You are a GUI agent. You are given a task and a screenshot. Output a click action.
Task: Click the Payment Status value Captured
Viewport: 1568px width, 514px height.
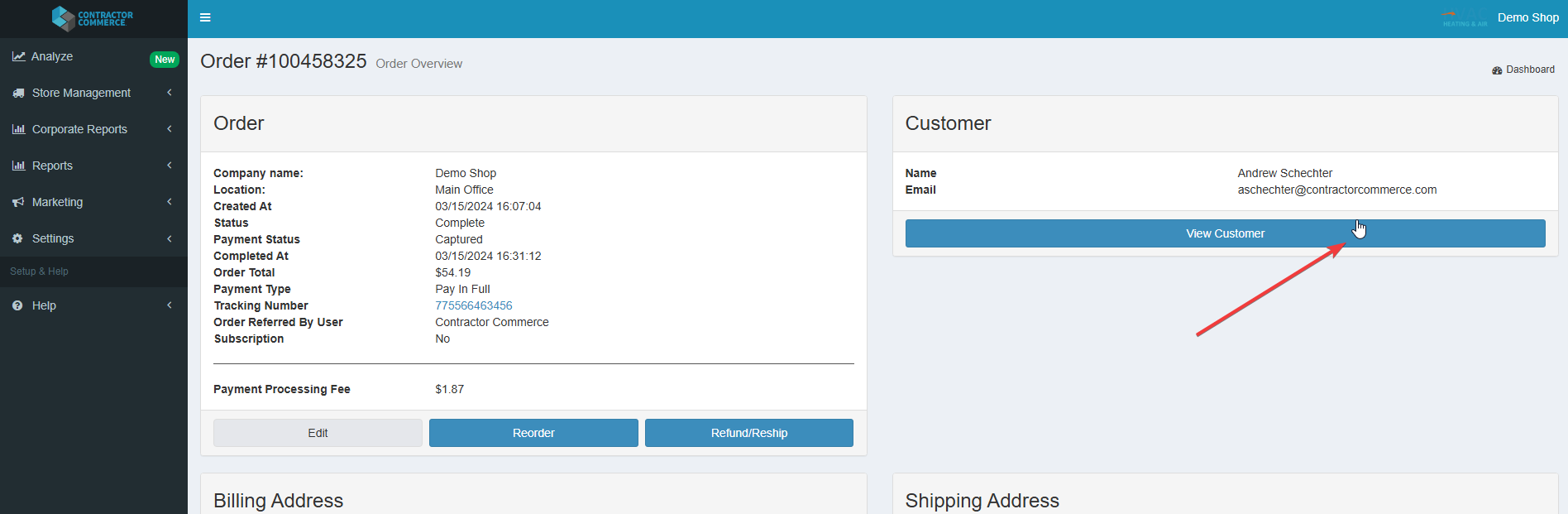point(459,239)
